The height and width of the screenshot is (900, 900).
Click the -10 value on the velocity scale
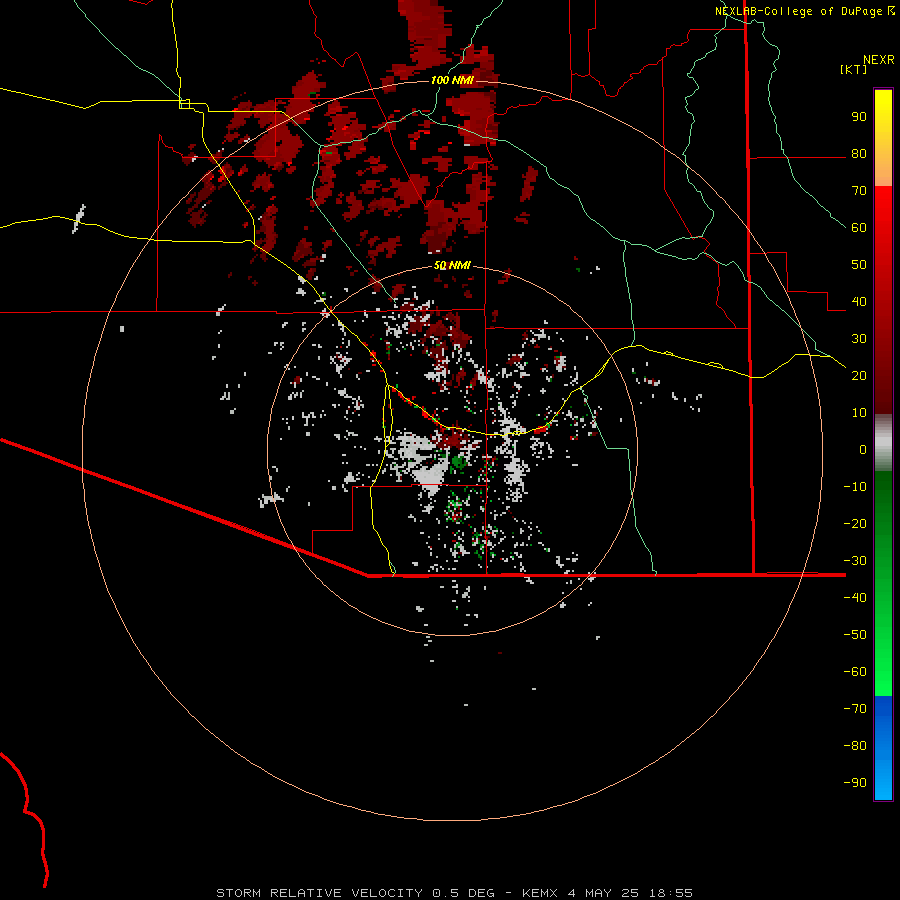pyautogui.click(x=855, y=487)
